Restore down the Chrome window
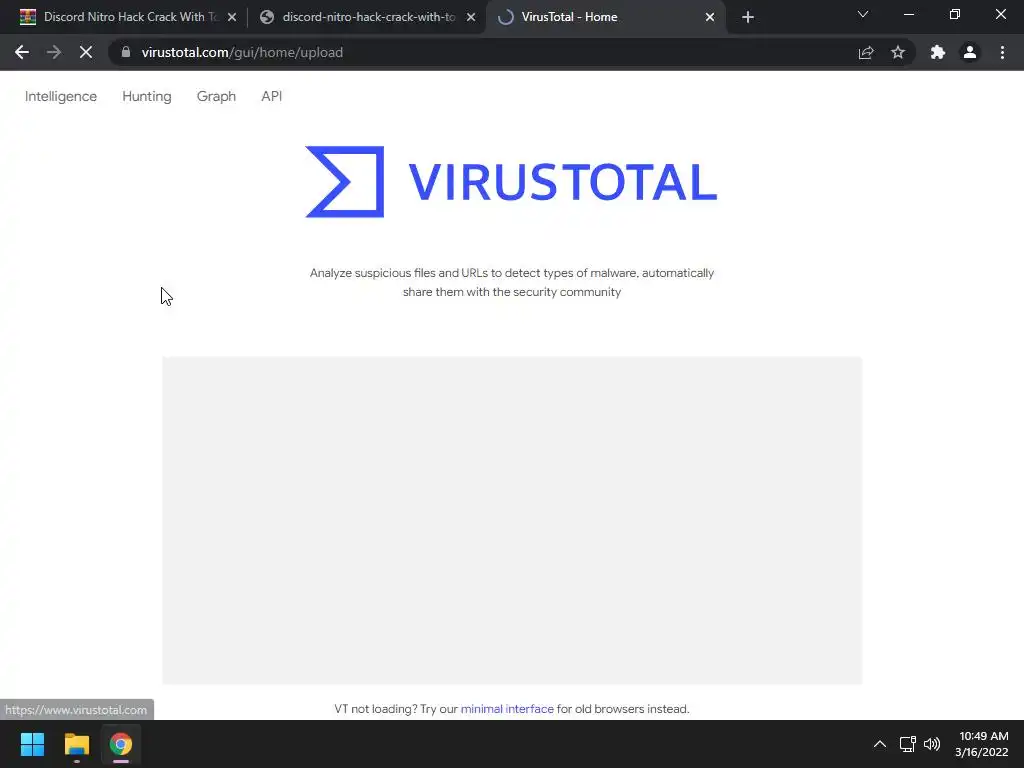This screenshot has height=768, width=1024. tap(955, 14)
